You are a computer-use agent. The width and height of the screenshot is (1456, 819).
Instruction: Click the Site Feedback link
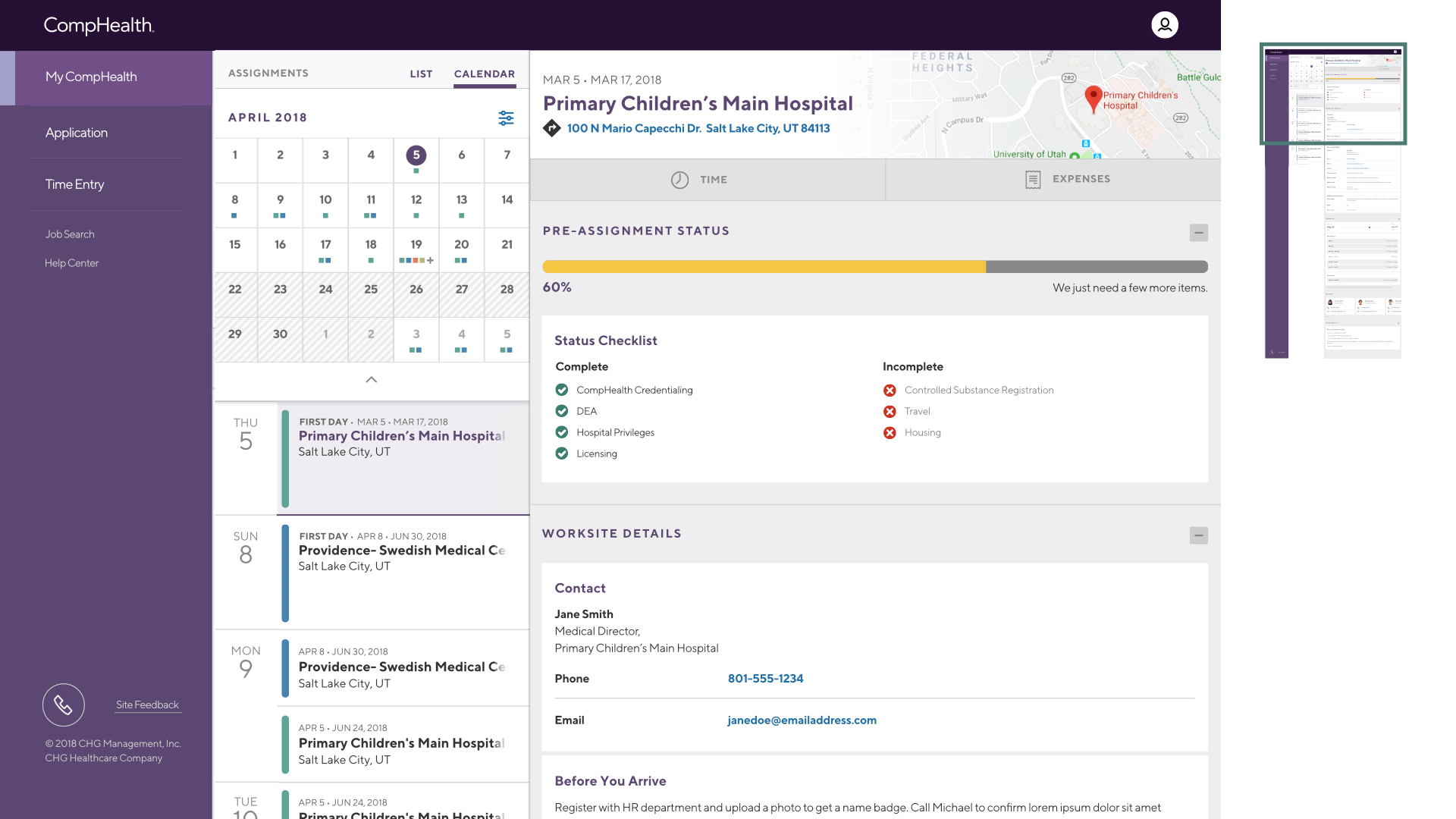tap(147, 705)
